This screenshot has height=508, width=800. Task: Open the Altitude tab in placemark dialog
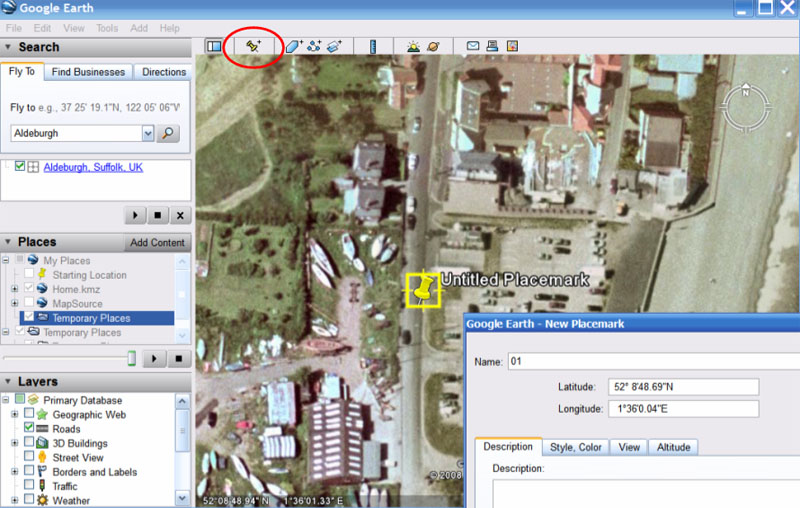tap(673, 447)
